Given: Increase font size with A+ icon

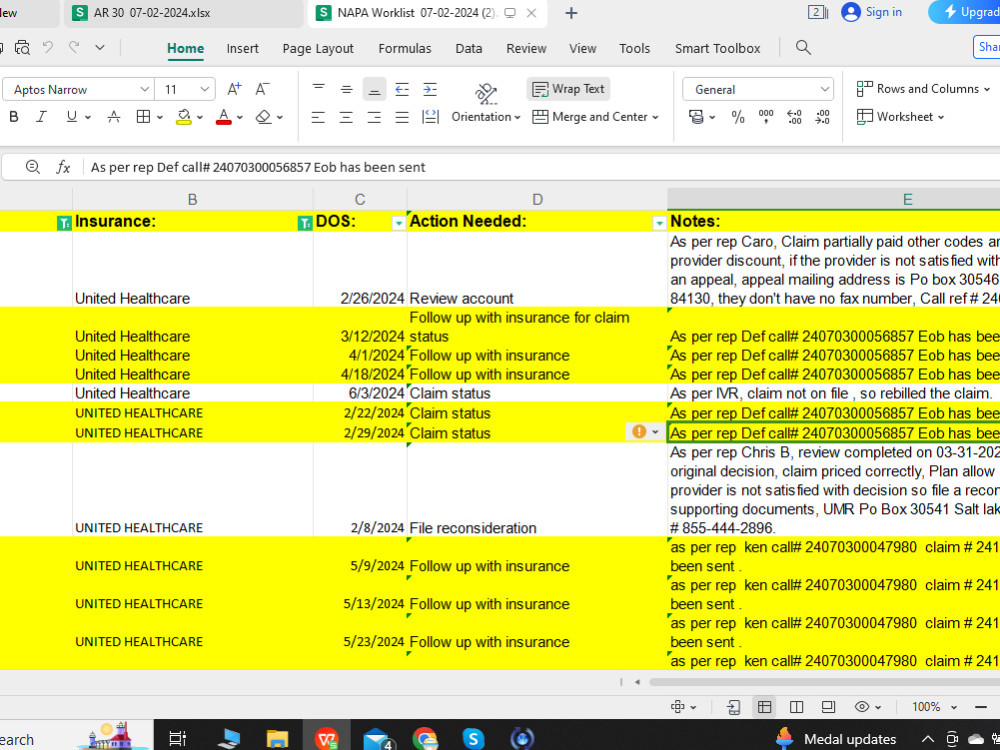Looking at the screenshot, I should pyautogui.click(x=234, y=89).
